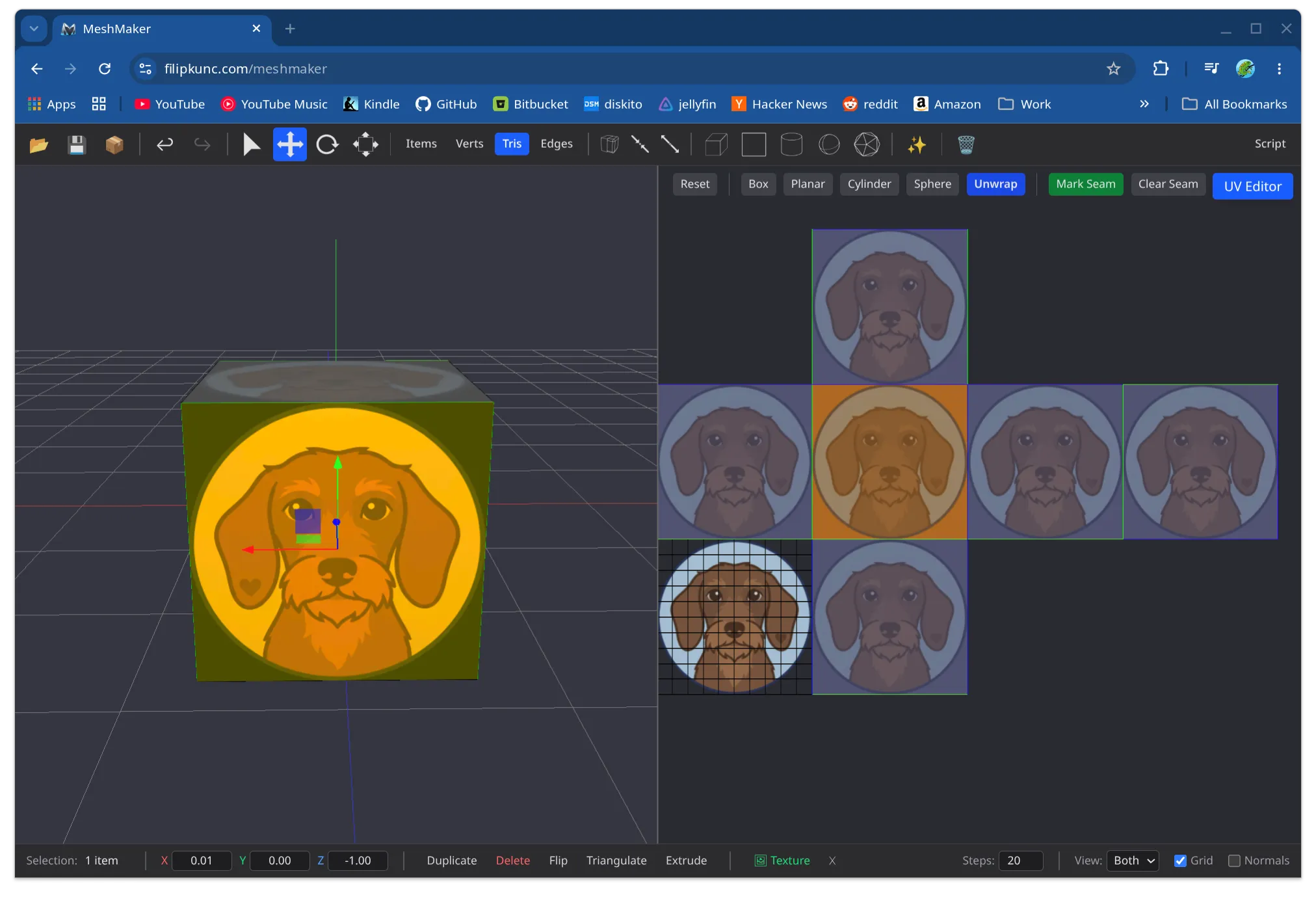The width and height of the screenshot is (1316, 908).
Task: Enable the Normals checkbox
Action: coord(1234,861)
